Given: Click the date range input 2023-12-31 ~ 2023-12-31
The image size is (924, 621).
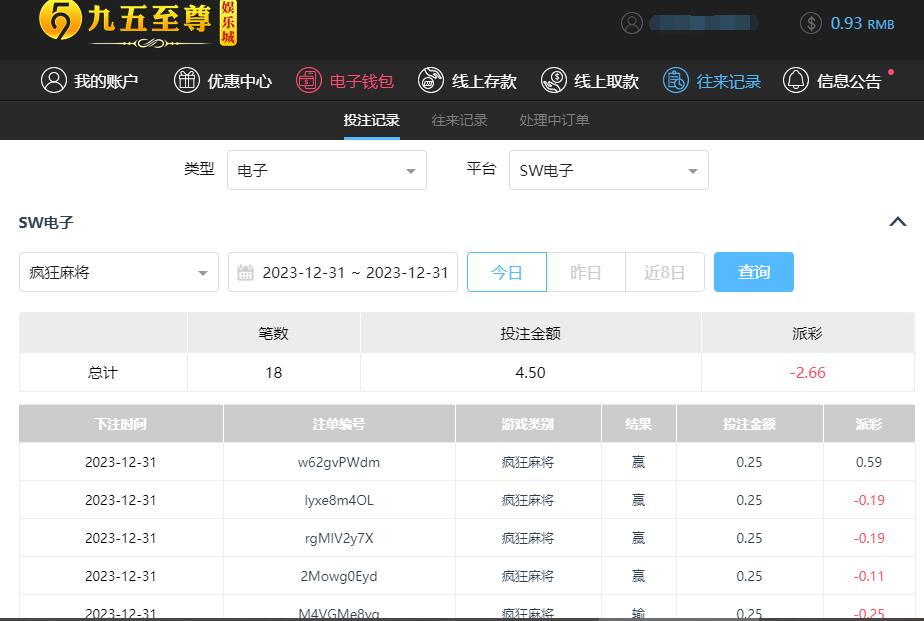Looking at the screenshot, I should coord(343,272).
